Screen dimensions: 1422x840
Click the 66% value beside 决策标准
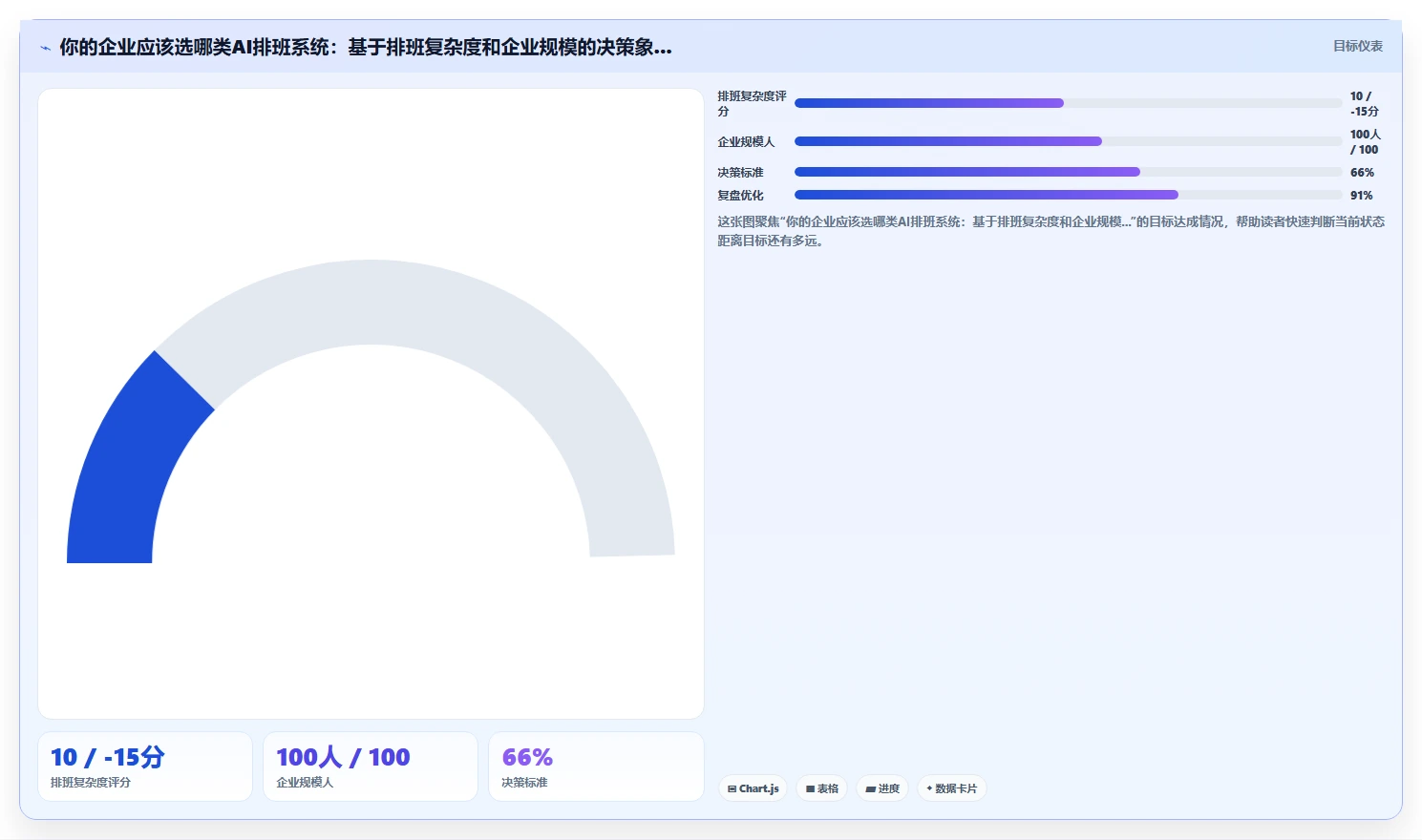[1362, 173]
